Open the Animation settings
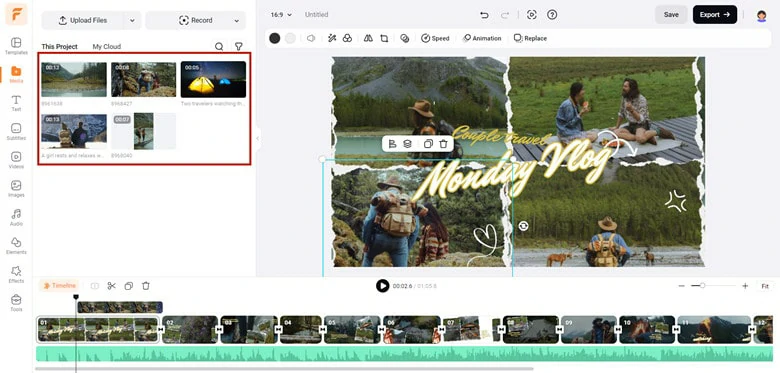The image size is (780, 373). coord(482,38)
